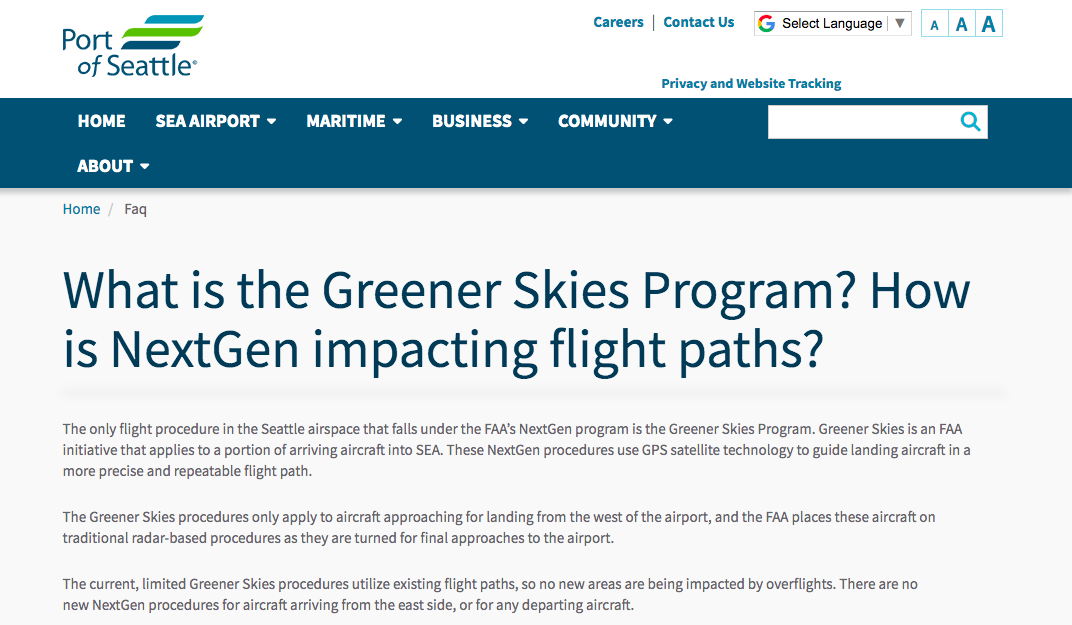Image resolution: width=1072 pixels, height=625 pixels.
Task: Open the About menu
Action: pyautogui.click(x=113, y=166)
